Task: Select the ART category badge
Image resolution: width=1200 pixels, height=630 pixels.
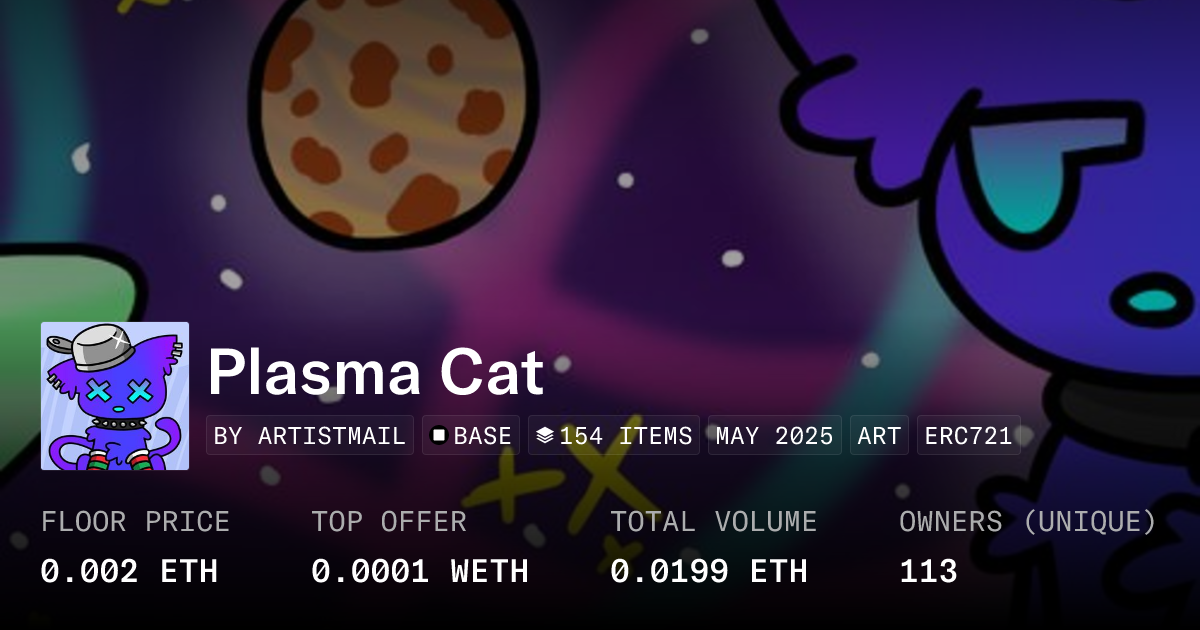Action: tap(879, 436)
